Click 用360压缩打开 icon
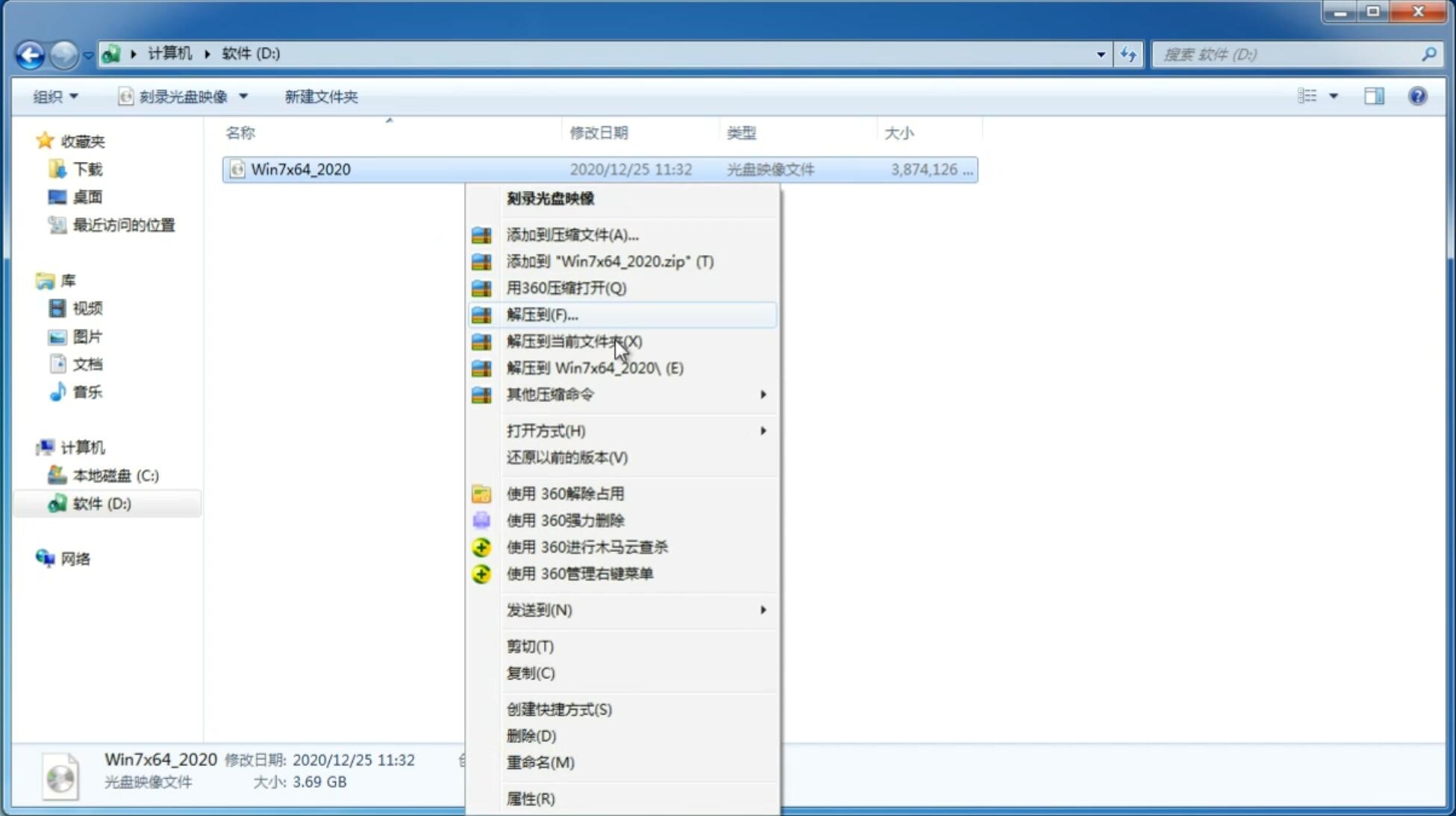This screenshot has height=816, width=1456. coord(483,288)
